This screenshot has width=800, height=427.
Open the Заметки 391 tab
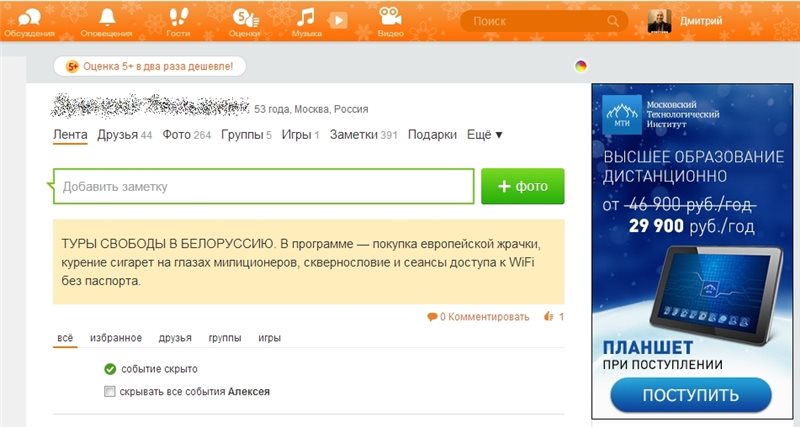coord(363,135)
